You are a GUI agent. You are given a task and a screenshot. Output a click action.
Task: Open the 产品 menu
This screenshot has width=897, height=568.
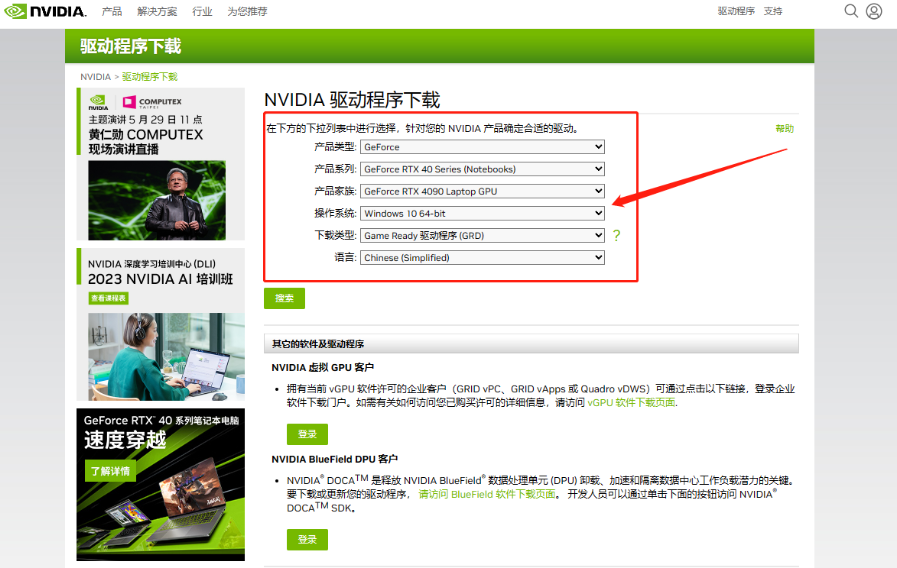(x=112, y=11)
